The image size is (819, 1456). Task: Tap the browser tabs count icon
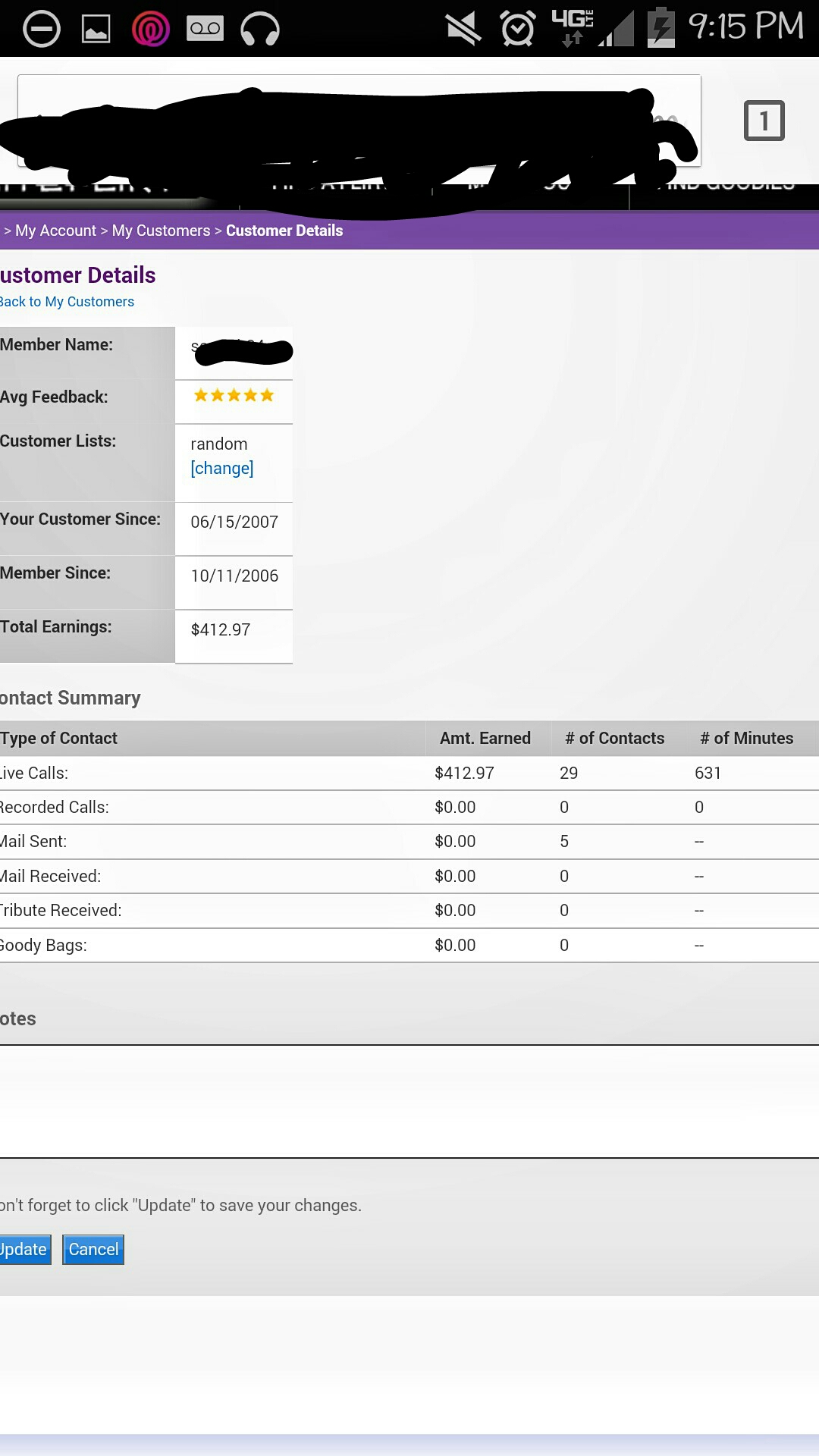[764, 121]
